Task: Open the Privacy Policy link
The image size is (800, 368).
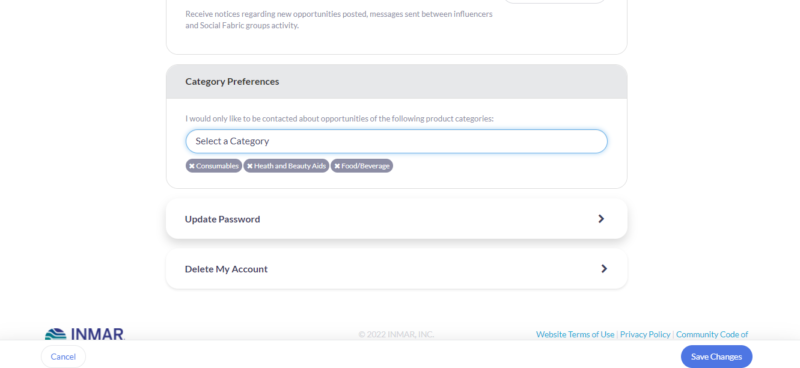Action: (x=645, y=334)
